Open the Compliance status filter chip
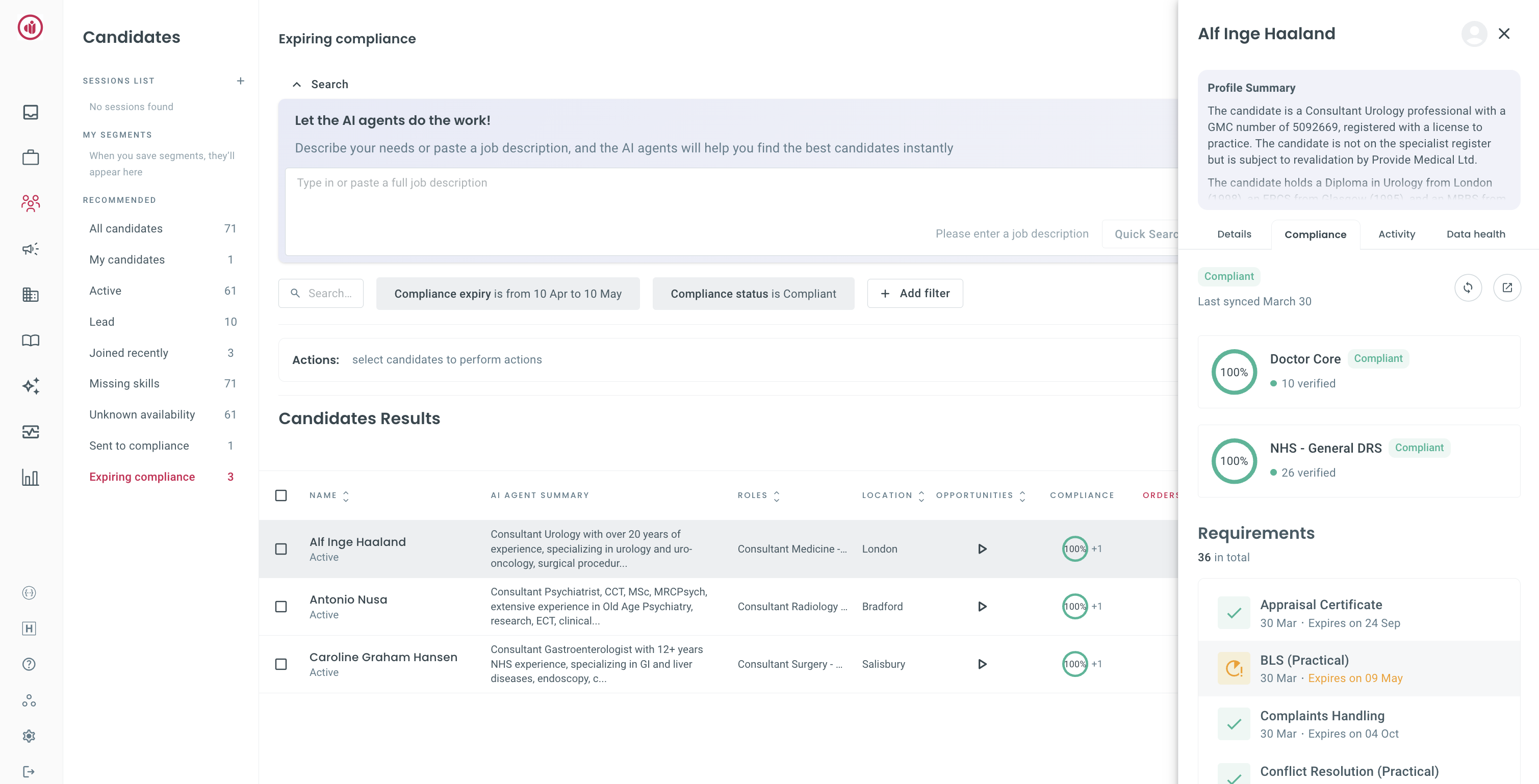1539x784 pixels. point(753,294)
